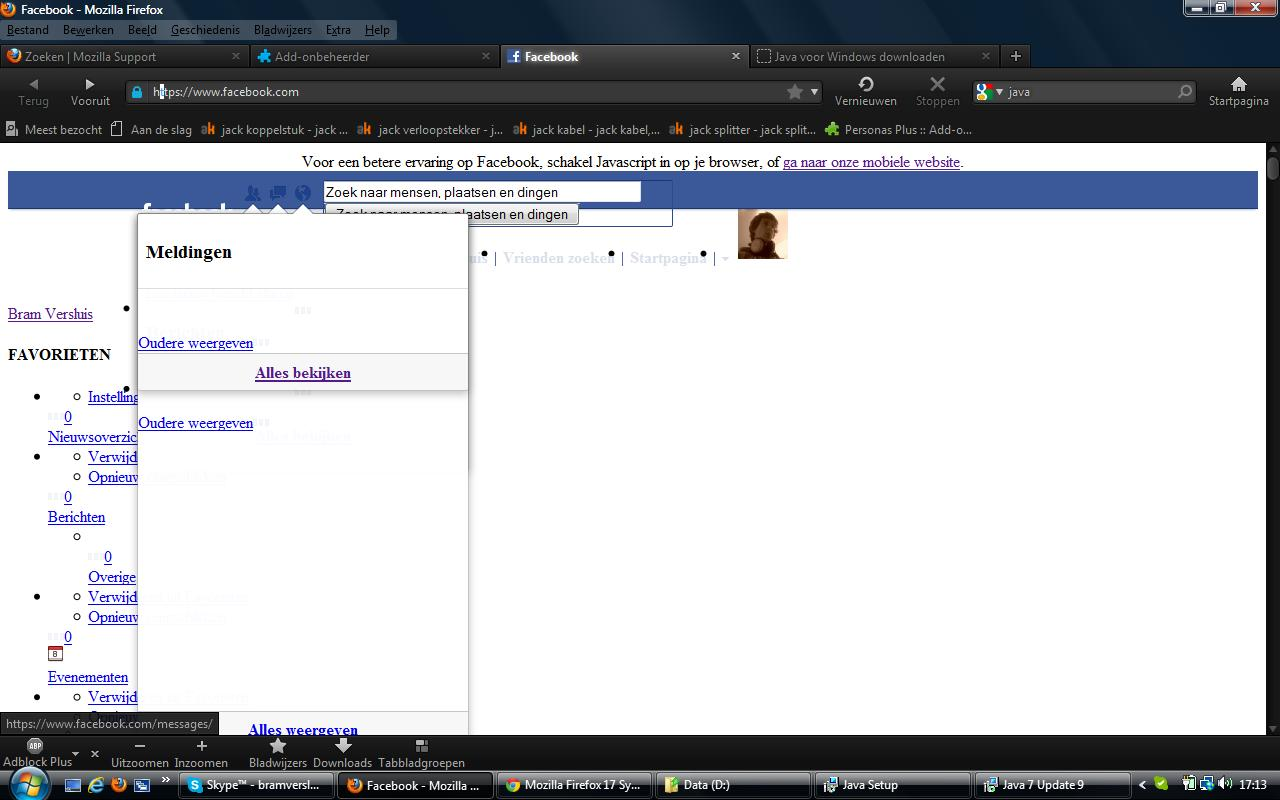The height and width of the screenshot is (800, 1280).
Task: Open the Extra menu
Action: 338,30
